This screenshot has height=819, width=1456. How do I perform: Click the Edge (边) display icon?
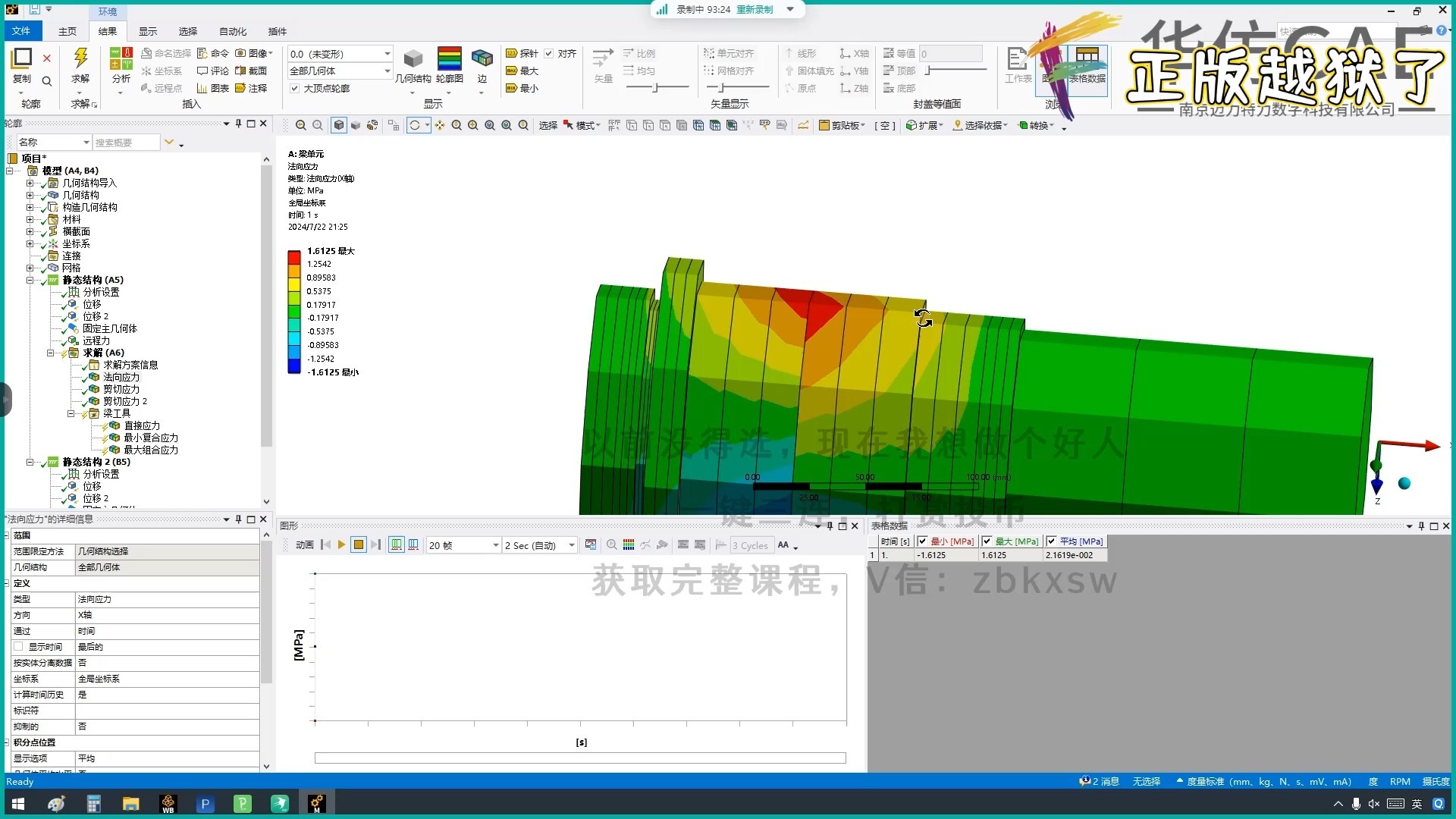[x=482, y=59]
